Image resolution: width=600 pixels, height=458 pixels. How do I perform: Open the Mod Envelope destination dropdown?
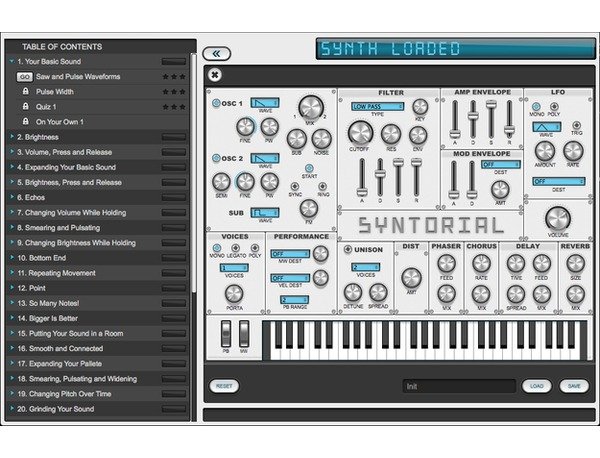tap(498, 164)
